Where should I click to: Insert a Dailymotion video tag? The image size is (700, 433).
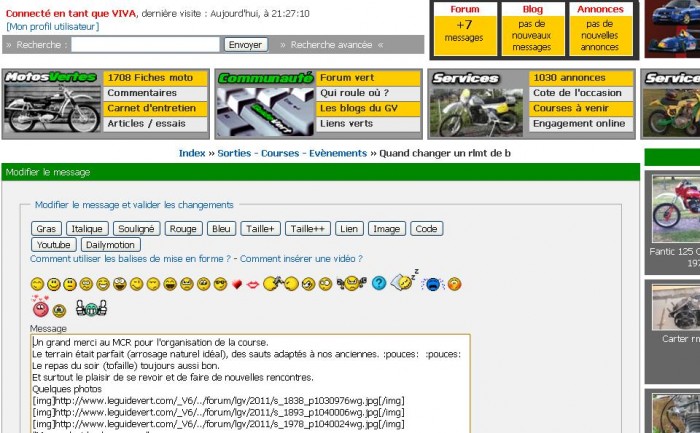tap(110, 245)
